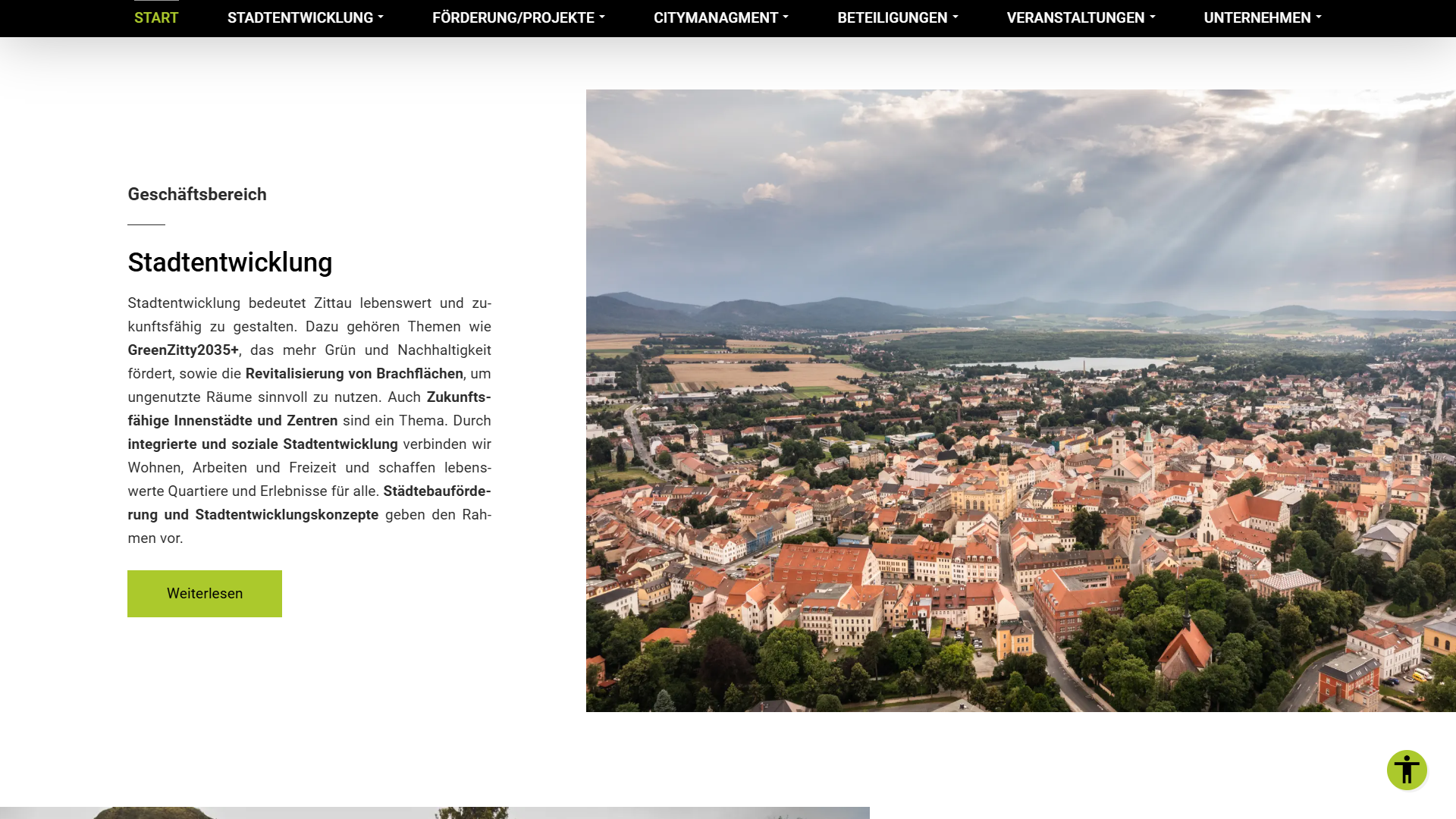
Task: Expand the VERANSTALTUNGEN dropdown caret
Action: (x=1153, y=17)
